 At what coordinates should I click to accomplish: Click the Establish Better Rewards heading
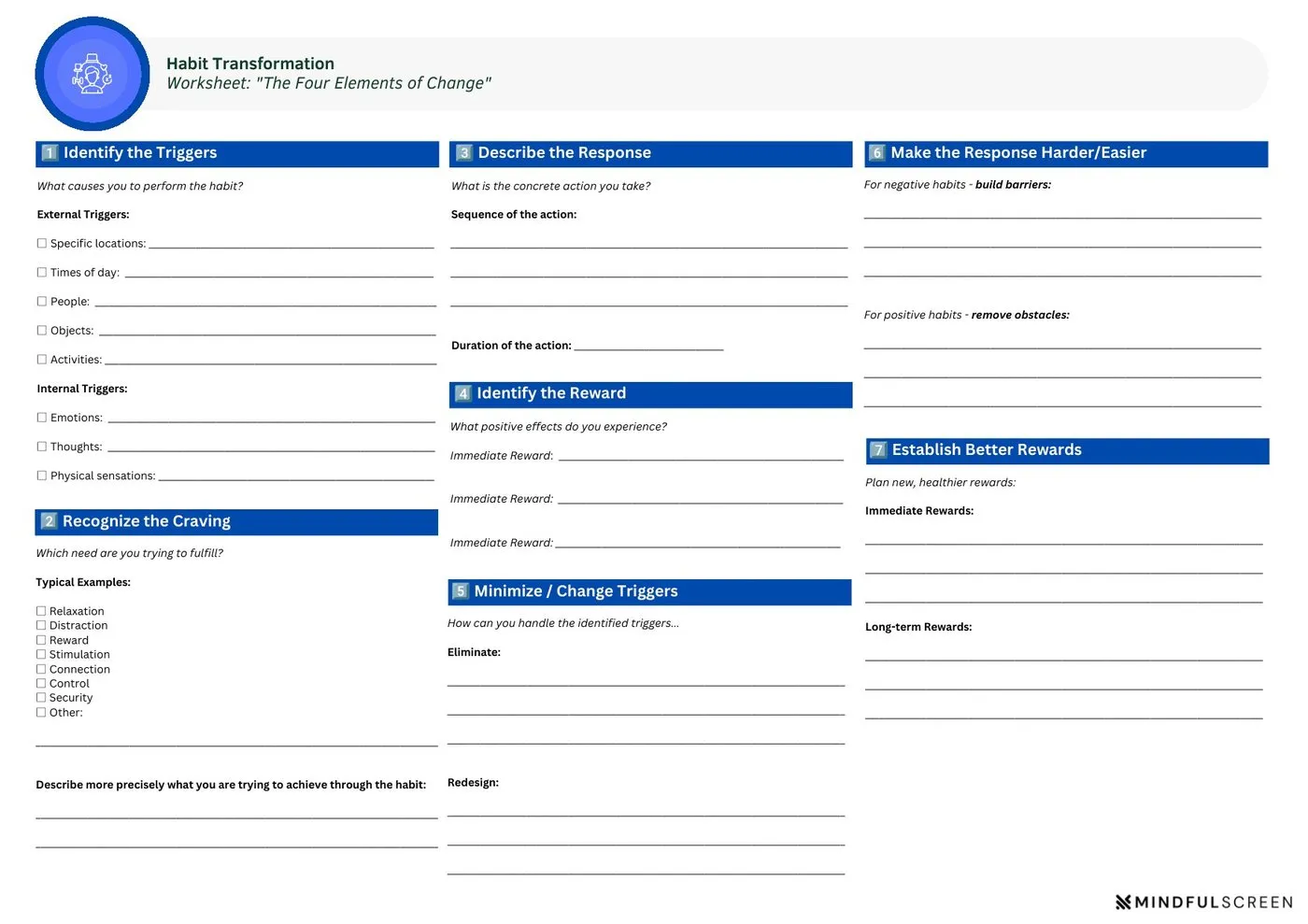click(987, 450)
